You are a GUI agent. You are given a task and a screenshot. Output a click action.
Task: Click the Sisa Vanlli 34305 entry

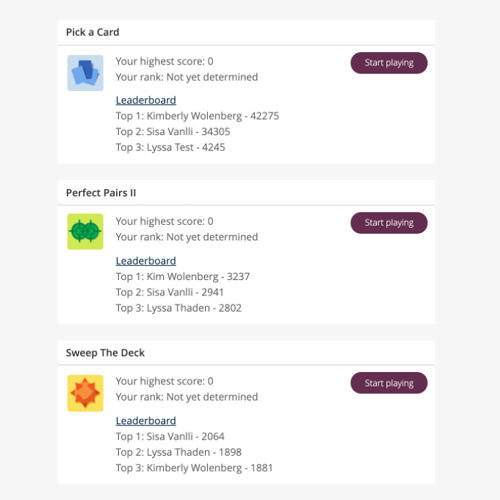click(173, 132)
